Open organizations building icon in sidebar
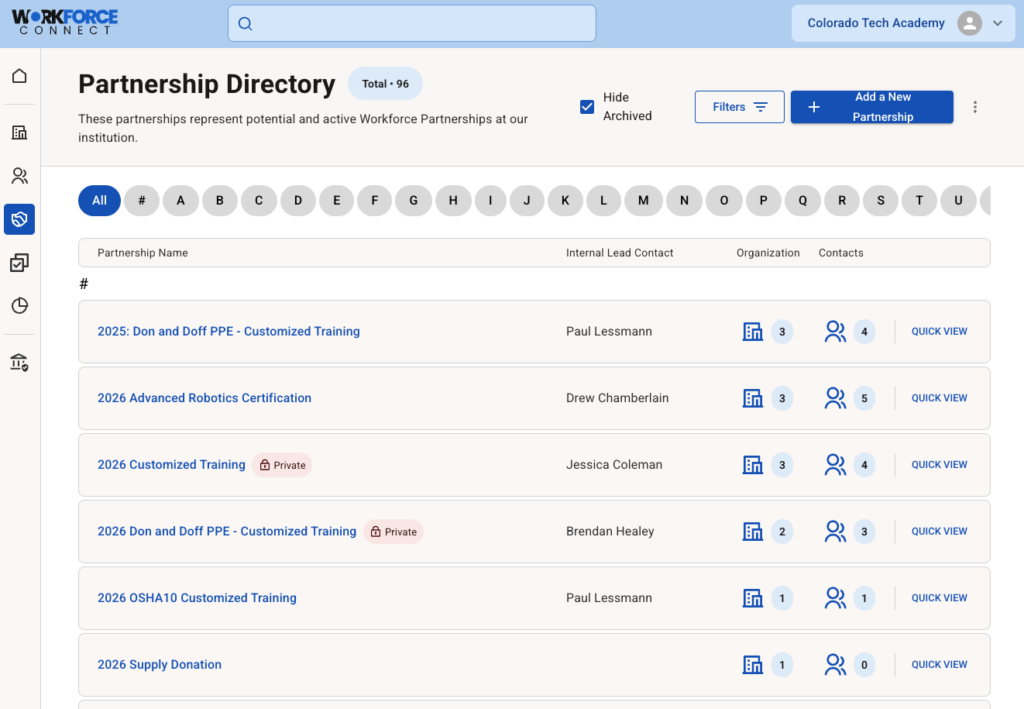 (x=19, y=132)
